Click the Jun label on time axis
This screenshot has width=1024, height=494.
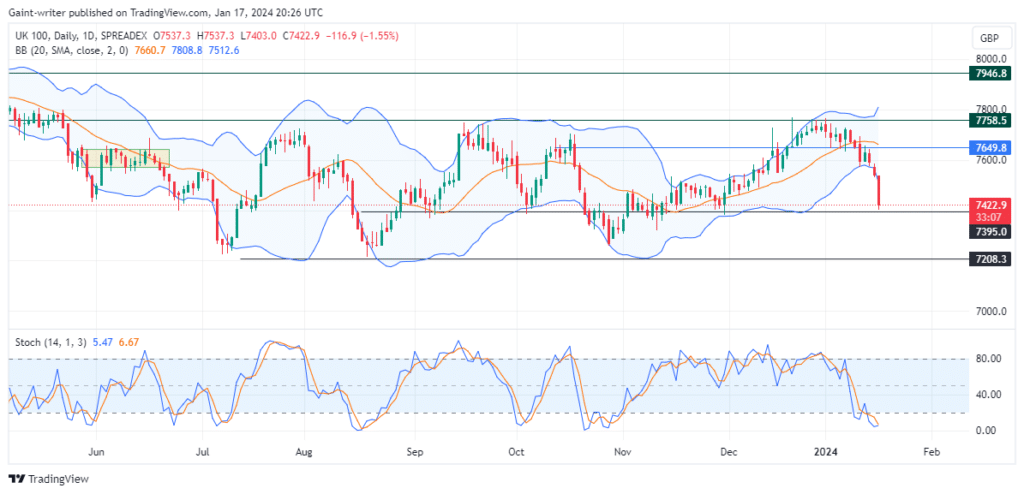click(x=96, y=452)
